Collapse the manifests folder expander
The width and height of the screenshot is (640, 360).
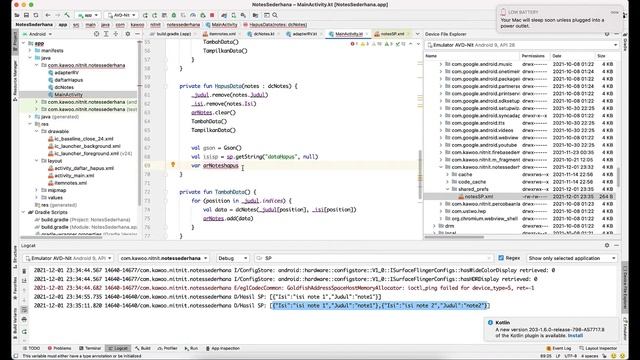point(30,51)
